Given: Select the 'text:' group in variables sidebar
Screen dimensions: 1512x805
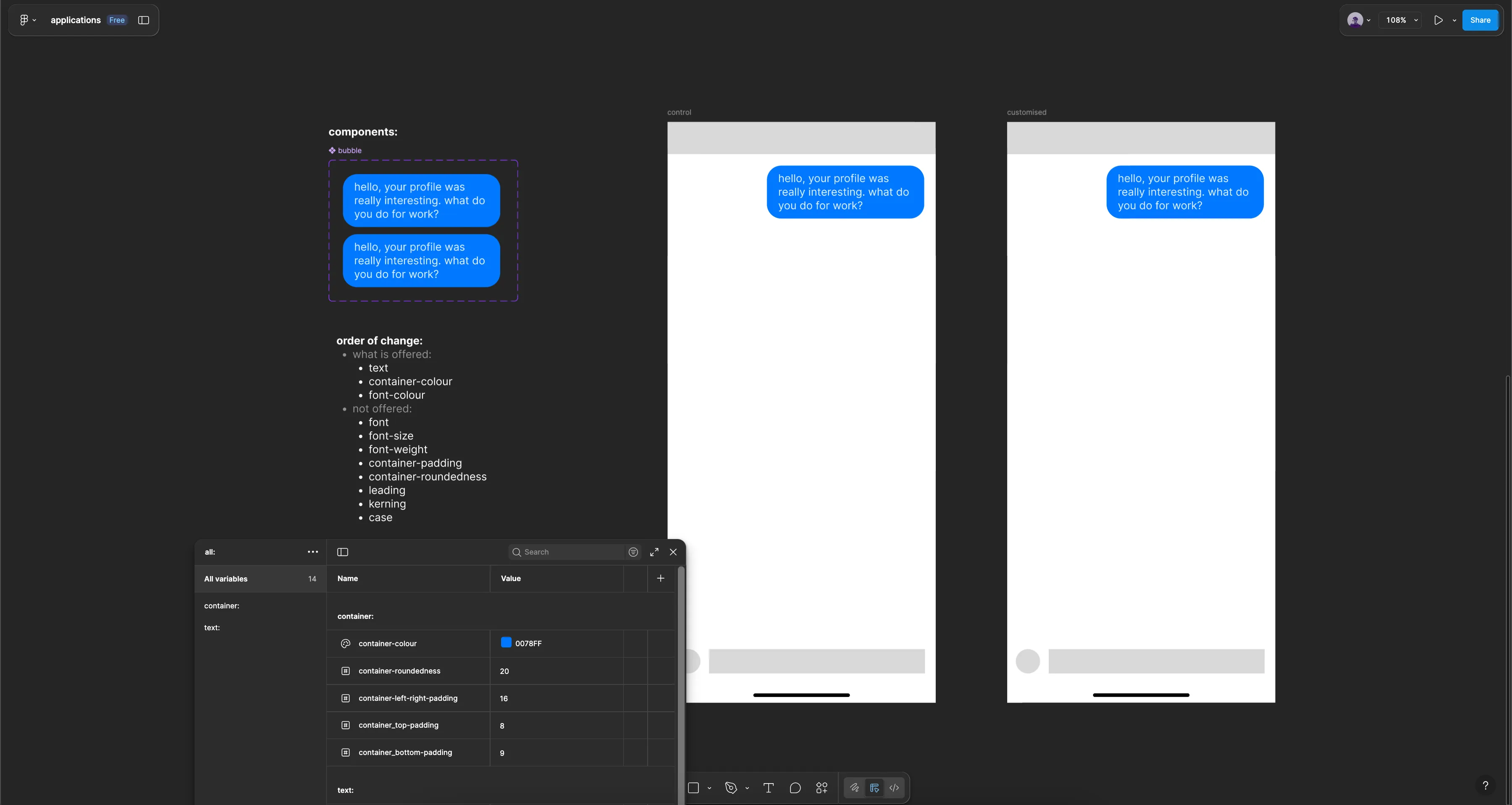Looking at the screenshot, I should (212, 628).
